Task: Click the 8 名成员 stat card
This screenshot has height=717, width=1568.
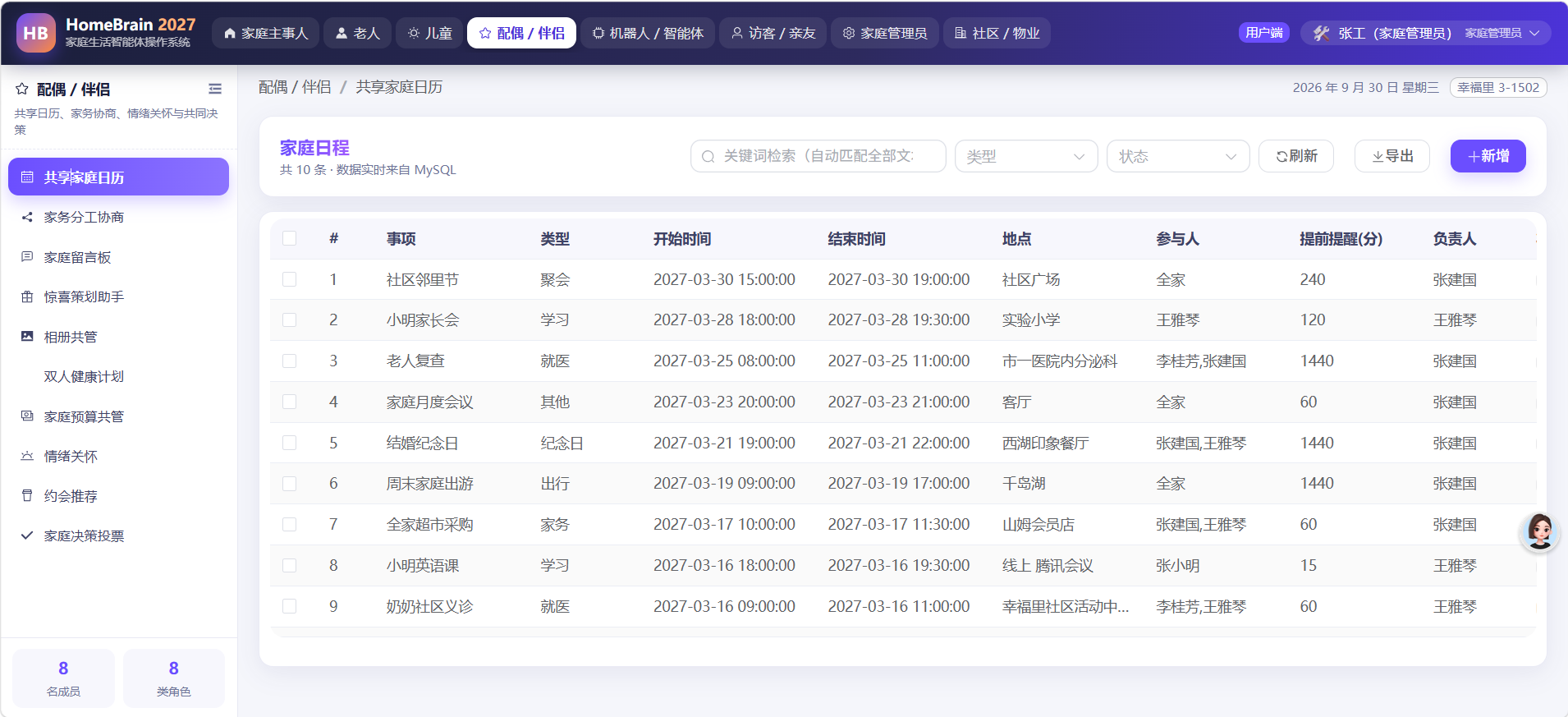Action: tap(63, 678)
